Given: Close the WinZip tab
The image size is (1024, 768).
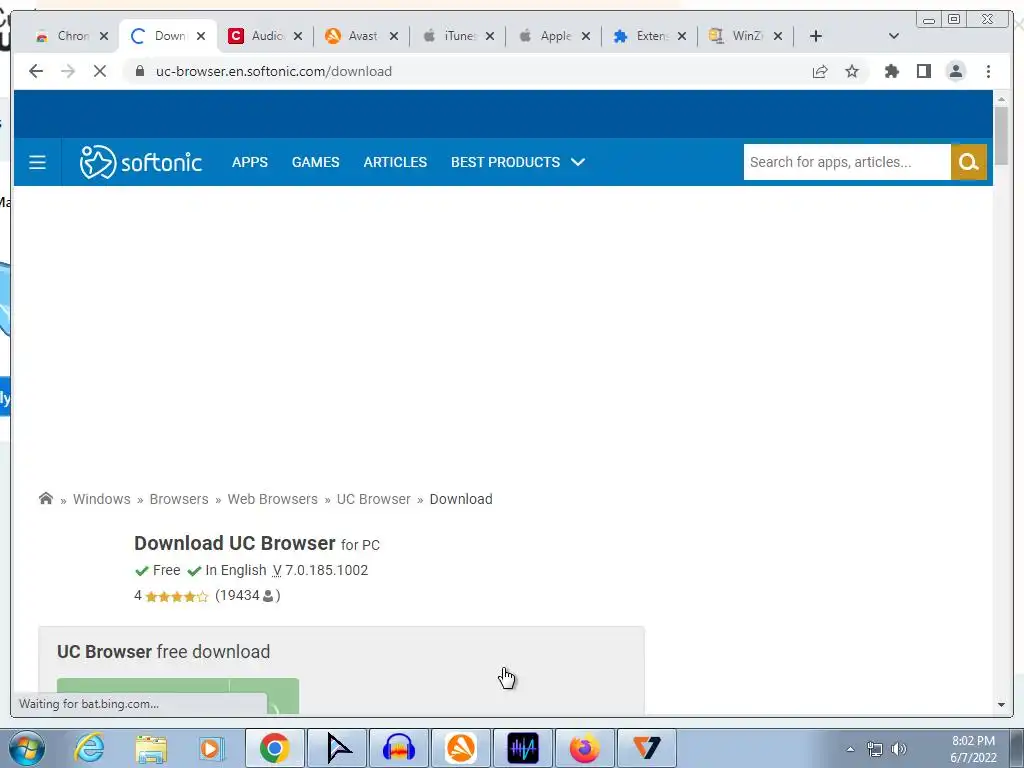Looking at the screenshot, I should coord(778,36).
